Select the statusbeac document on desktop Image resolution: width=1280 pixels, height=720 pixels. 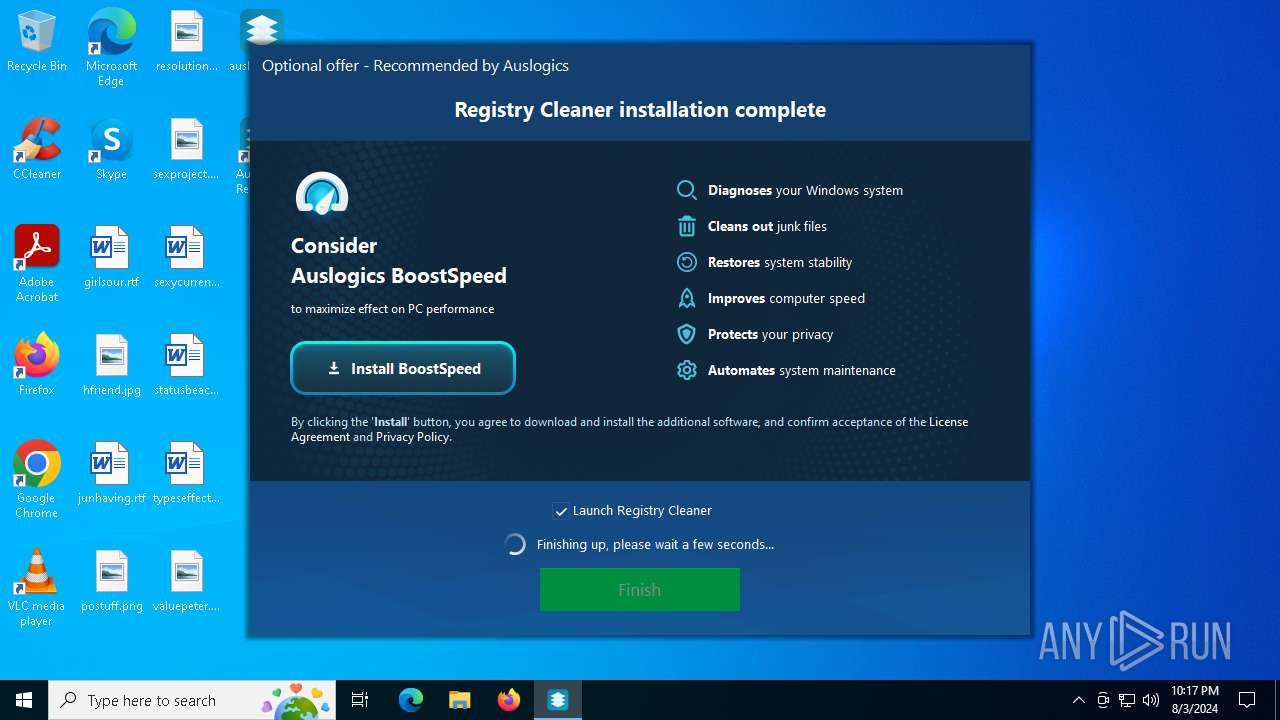(x=186, y=366)
